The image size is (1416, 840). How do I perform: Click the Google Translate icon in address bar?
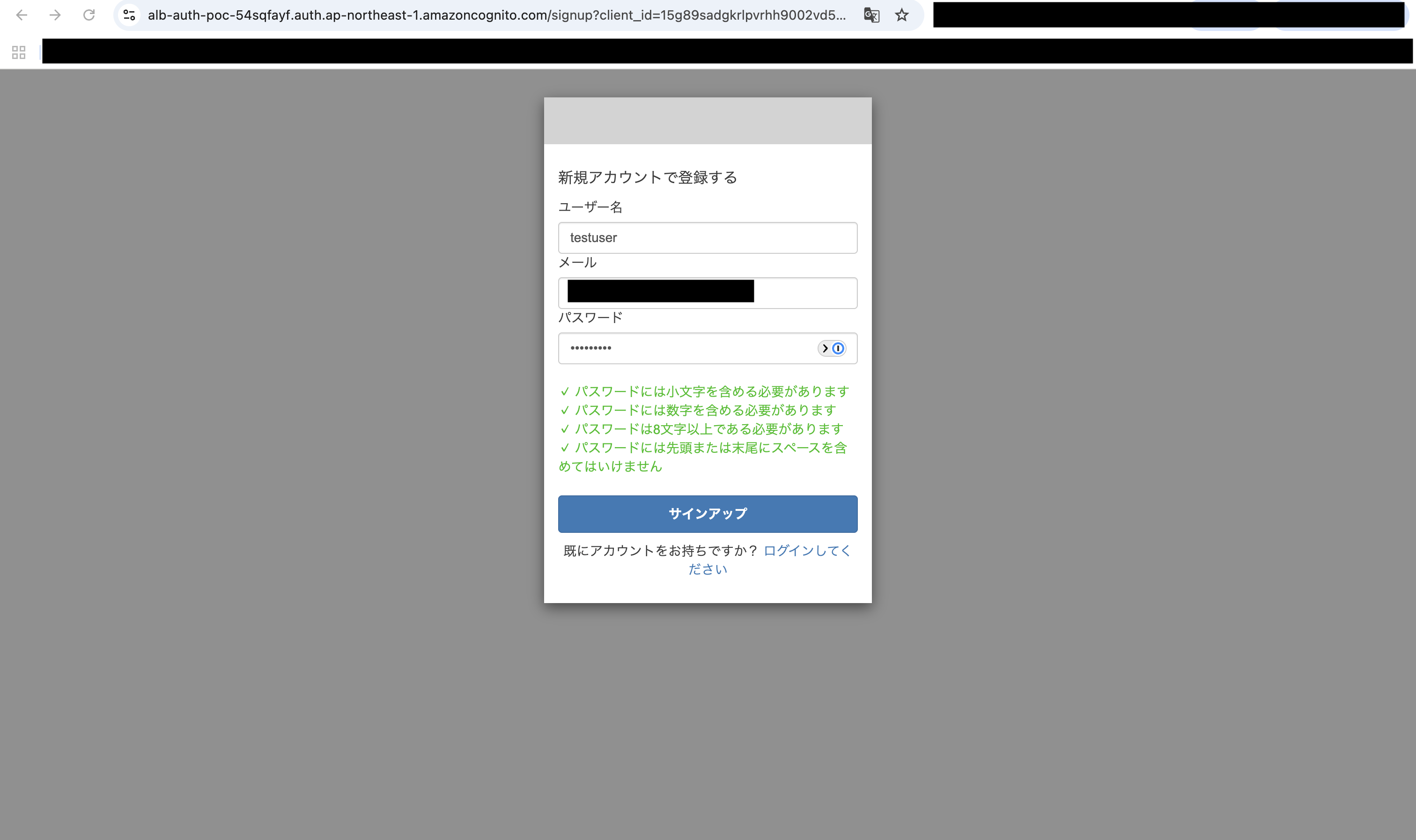coord(871,15)
